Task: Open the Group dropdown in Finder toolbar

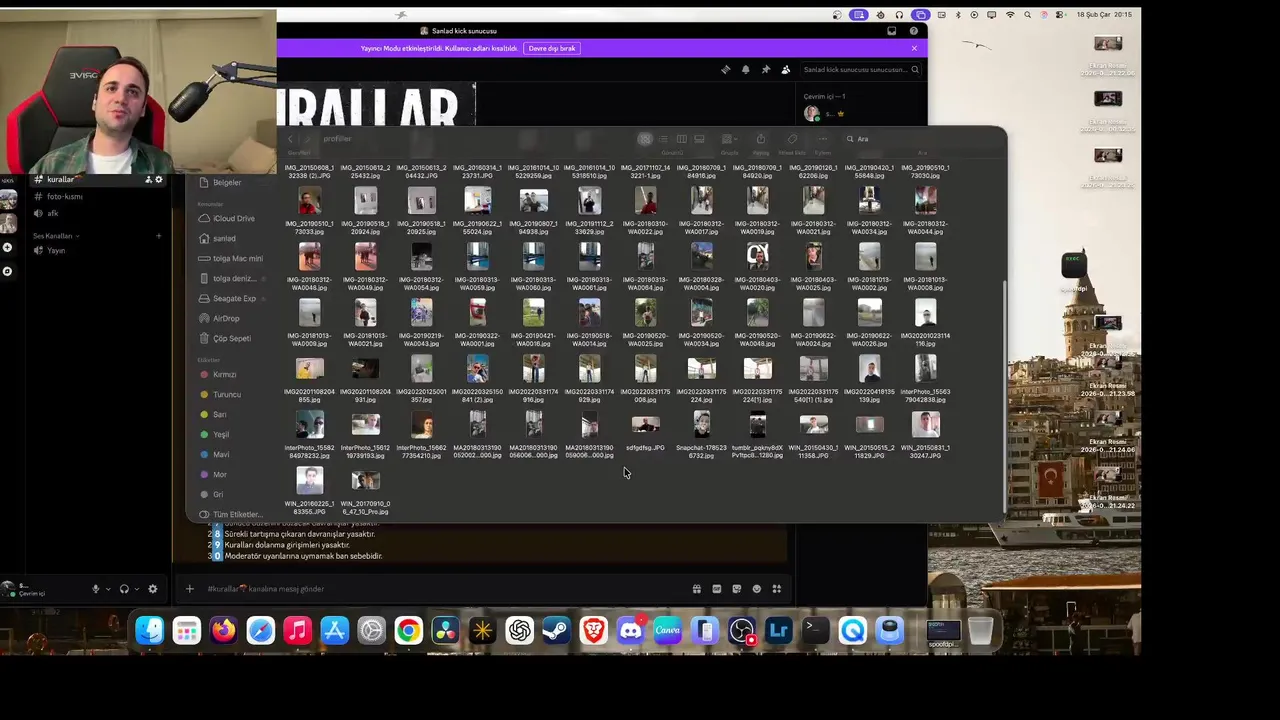Action: point(730,139)
